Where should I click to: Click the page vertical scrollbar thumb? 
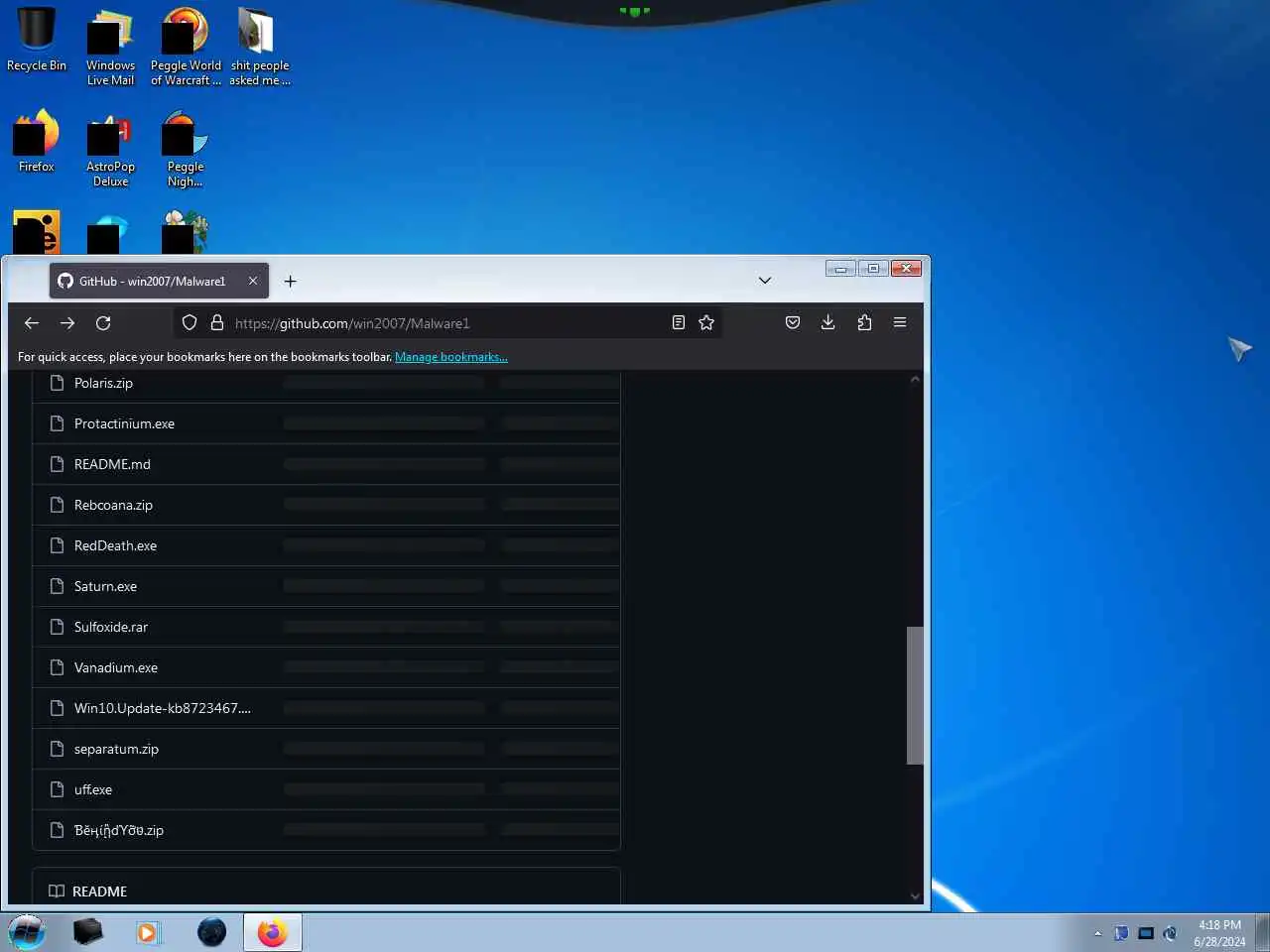coord(915,695)
